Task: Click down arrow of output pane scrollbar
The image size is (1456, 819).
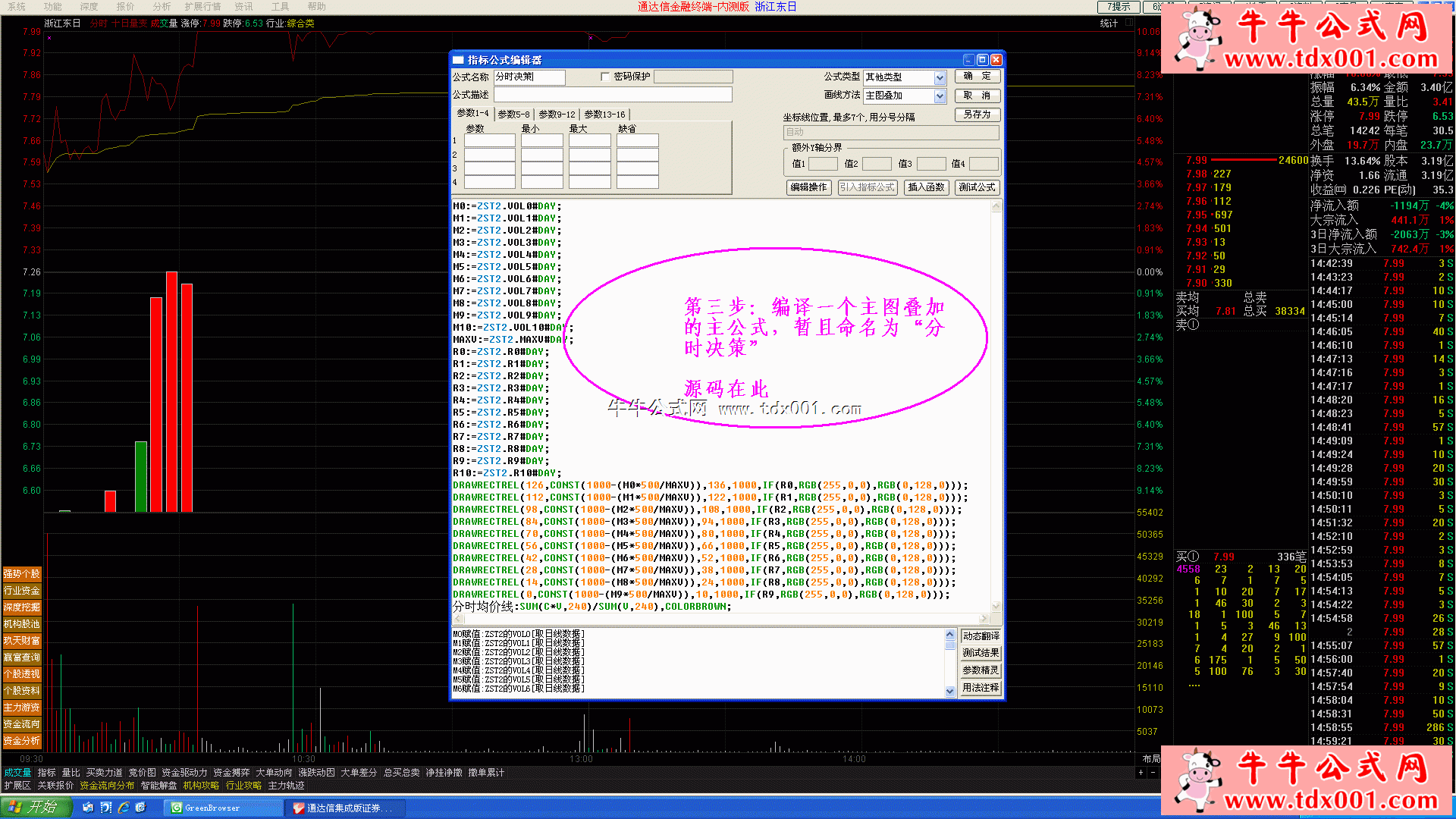Action: (x=950, y=691)
